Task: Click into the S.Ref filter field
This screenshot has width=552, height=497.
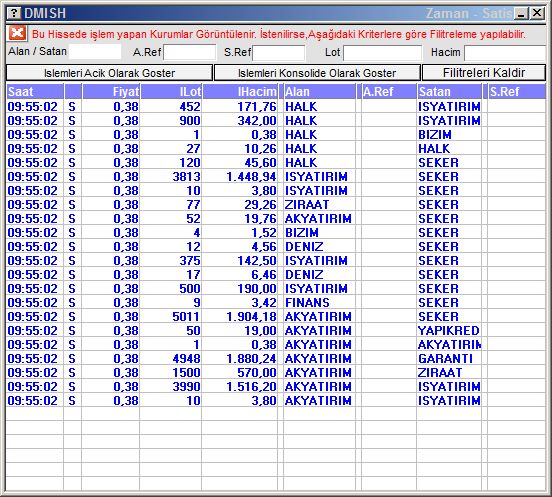Action: 278,52
